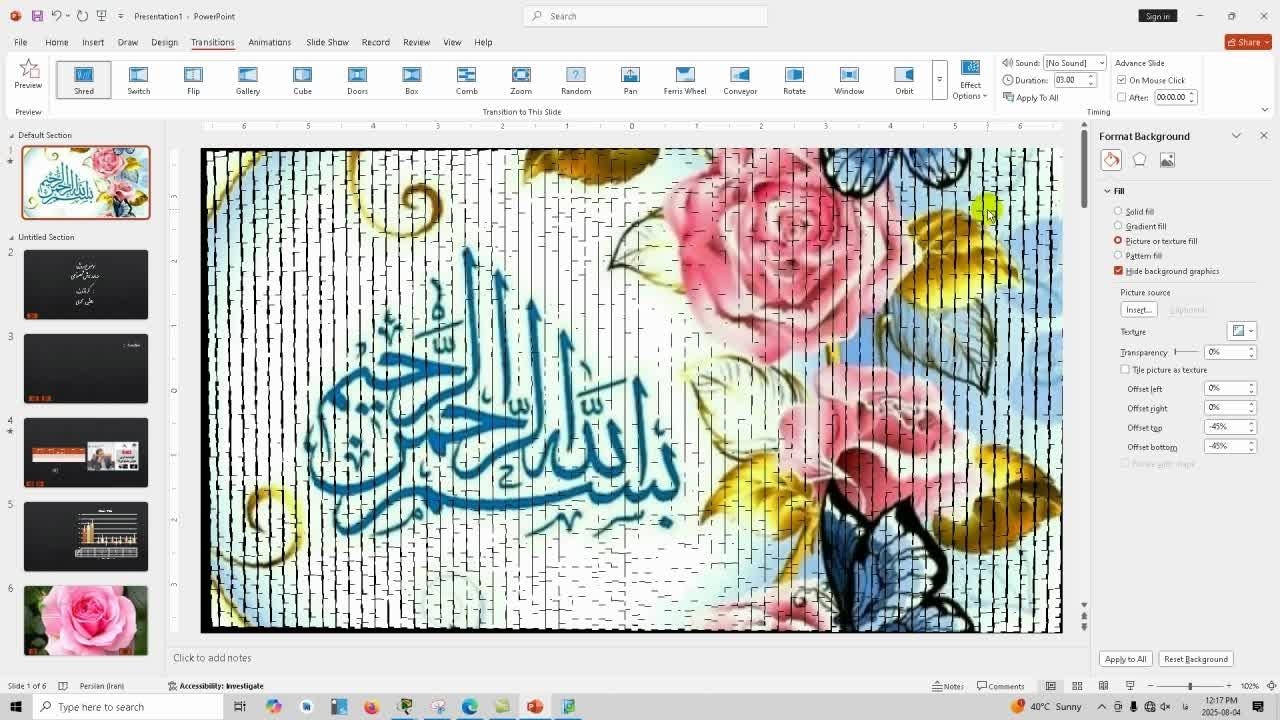Image resolution: width=1280 pixels, height=720 pixels.
Task: Enable Tile picture as texture
Action: point(1125,370)
